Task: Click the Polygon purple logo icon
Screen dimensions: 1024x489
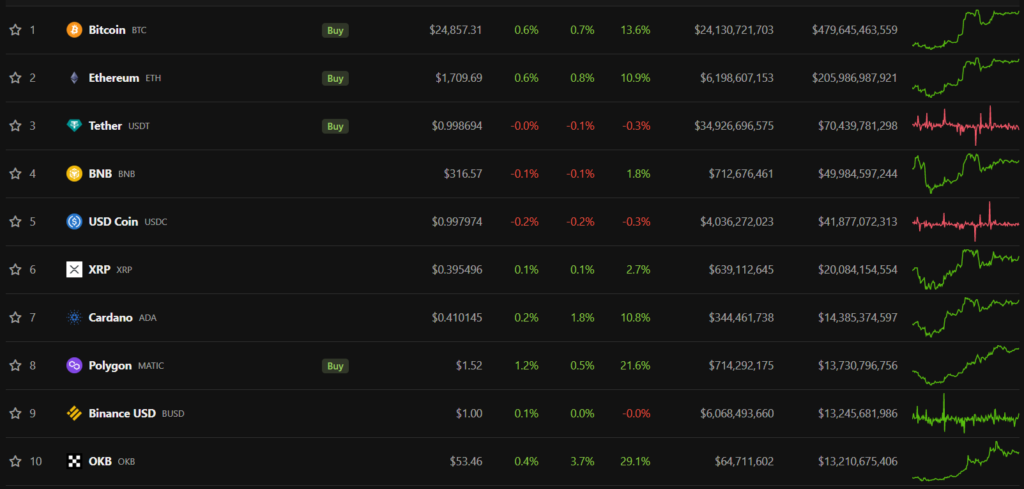Action: (x=74, y=366)
